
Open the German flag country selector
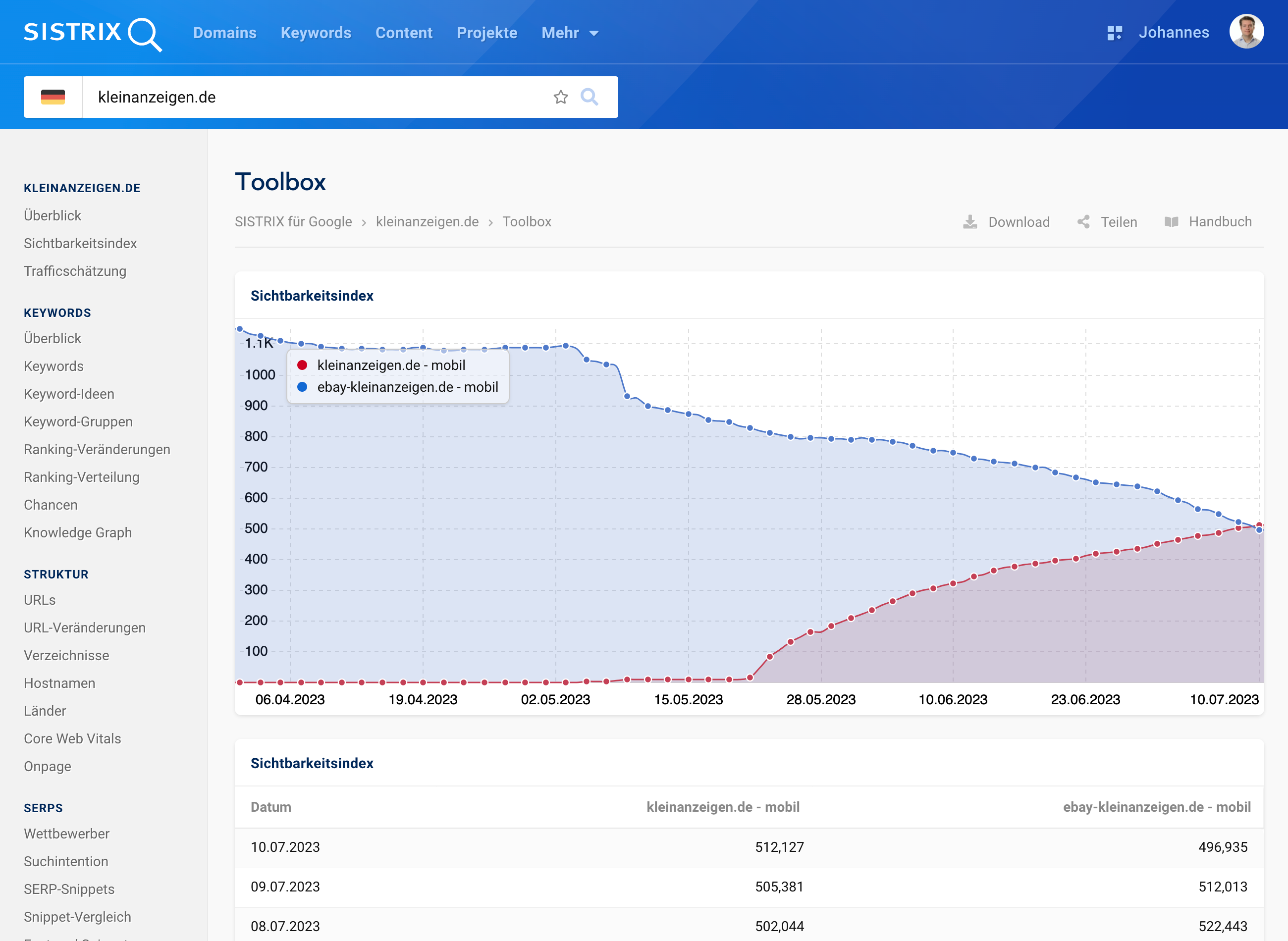pyautogui.click(x=53, y=98)
